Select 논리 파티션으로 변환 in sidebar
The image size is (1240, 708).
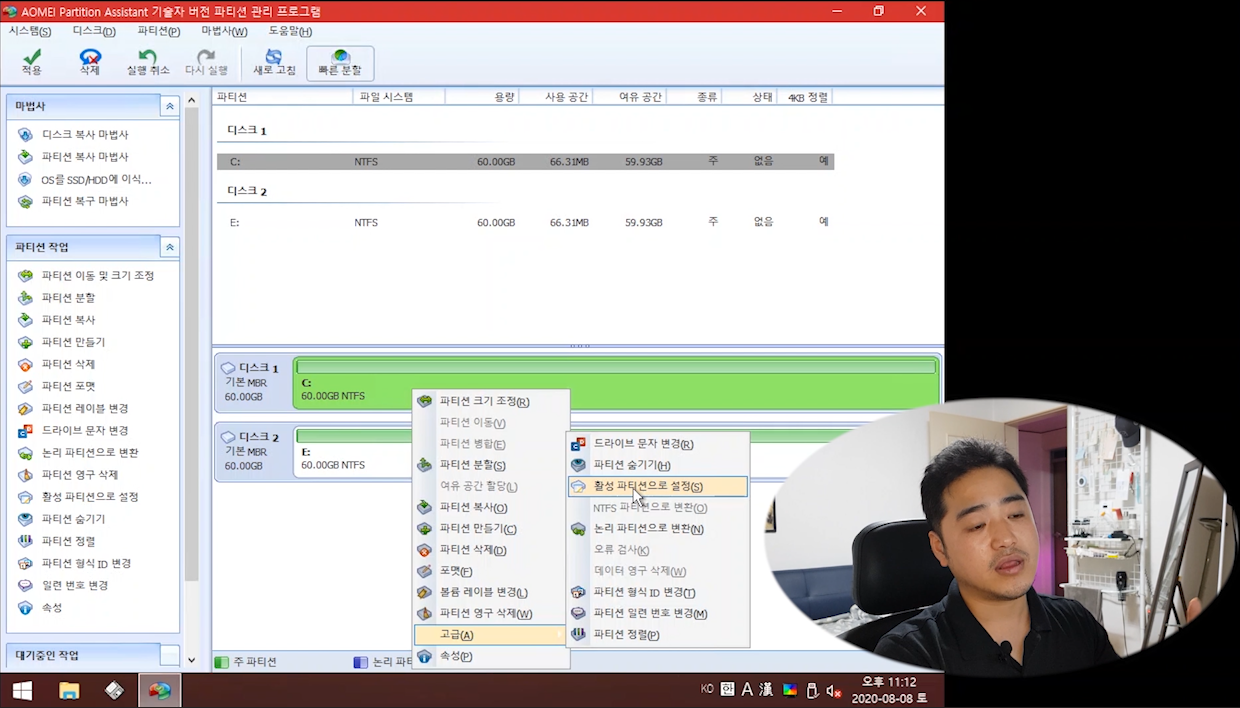79,452
